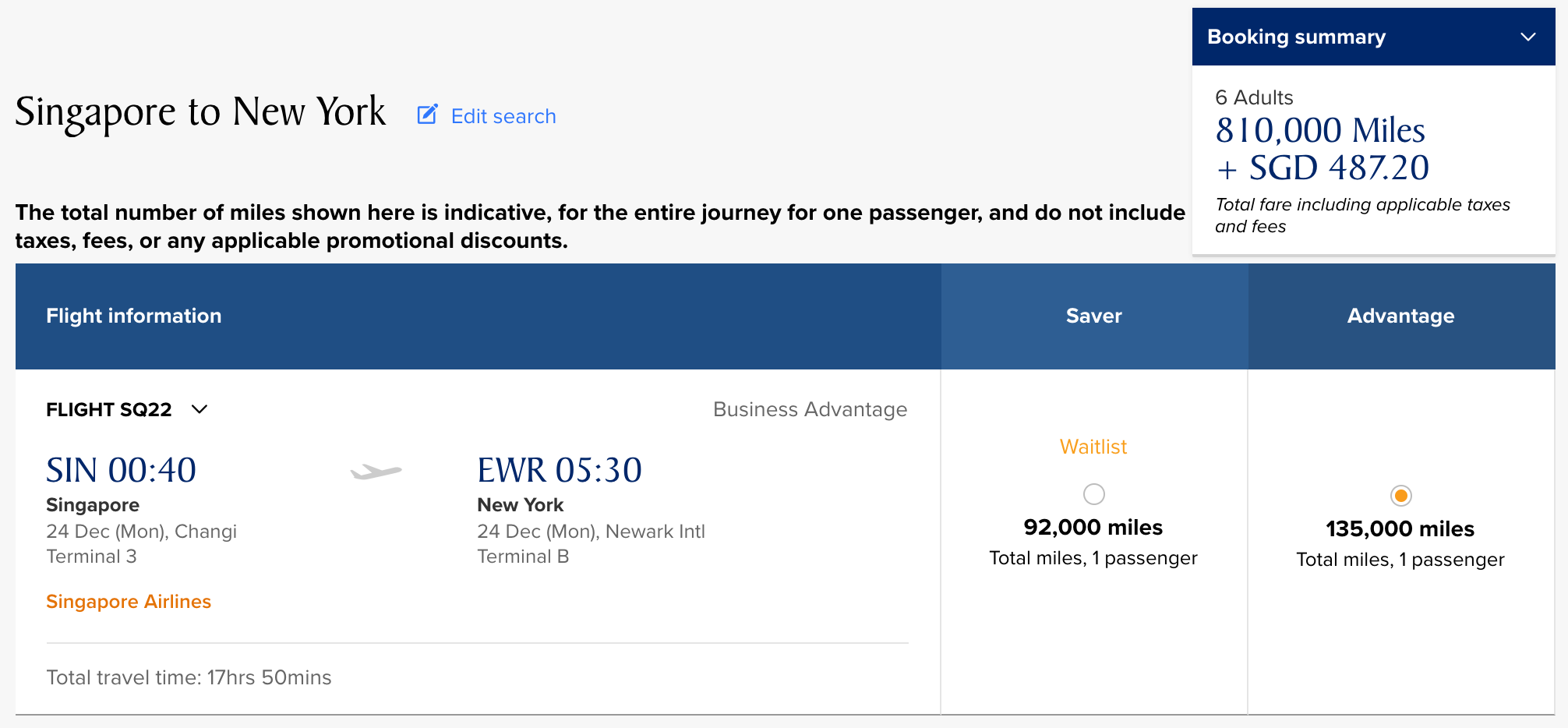Click the Booking summary header bar

(1325, 37)
